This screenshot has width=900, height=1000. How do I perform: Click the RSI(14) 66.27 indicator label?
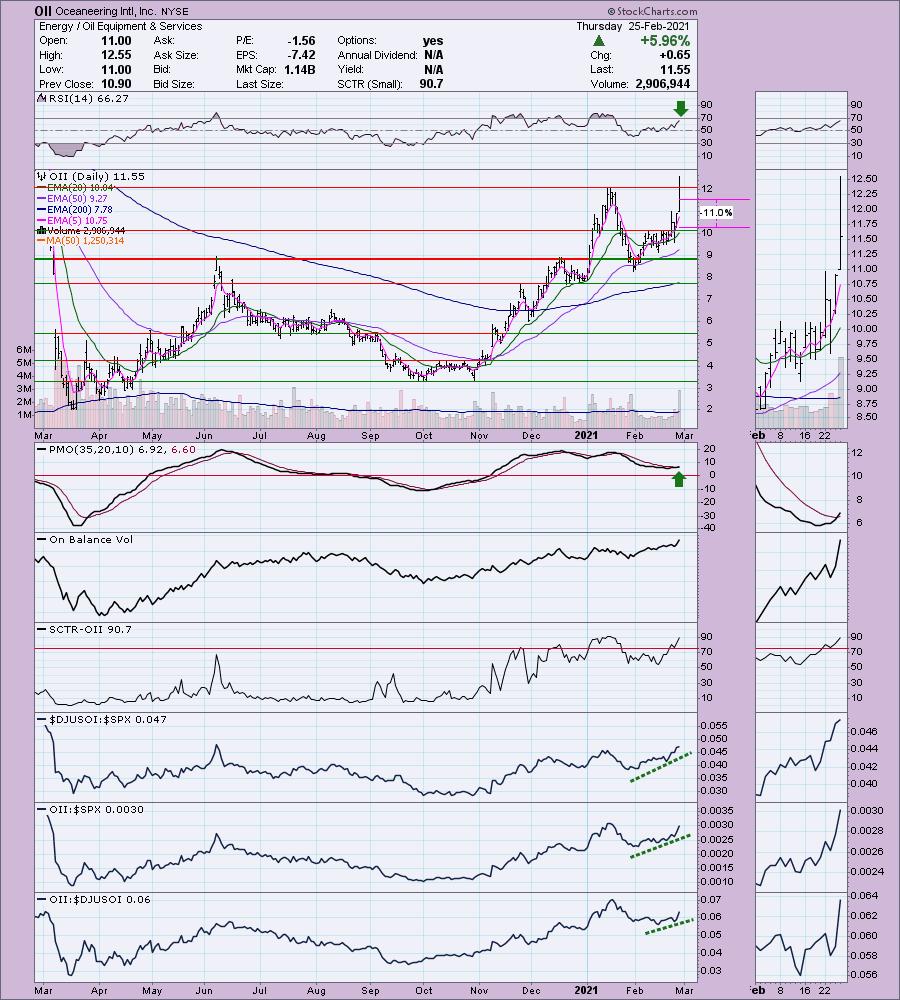point(88,98)
